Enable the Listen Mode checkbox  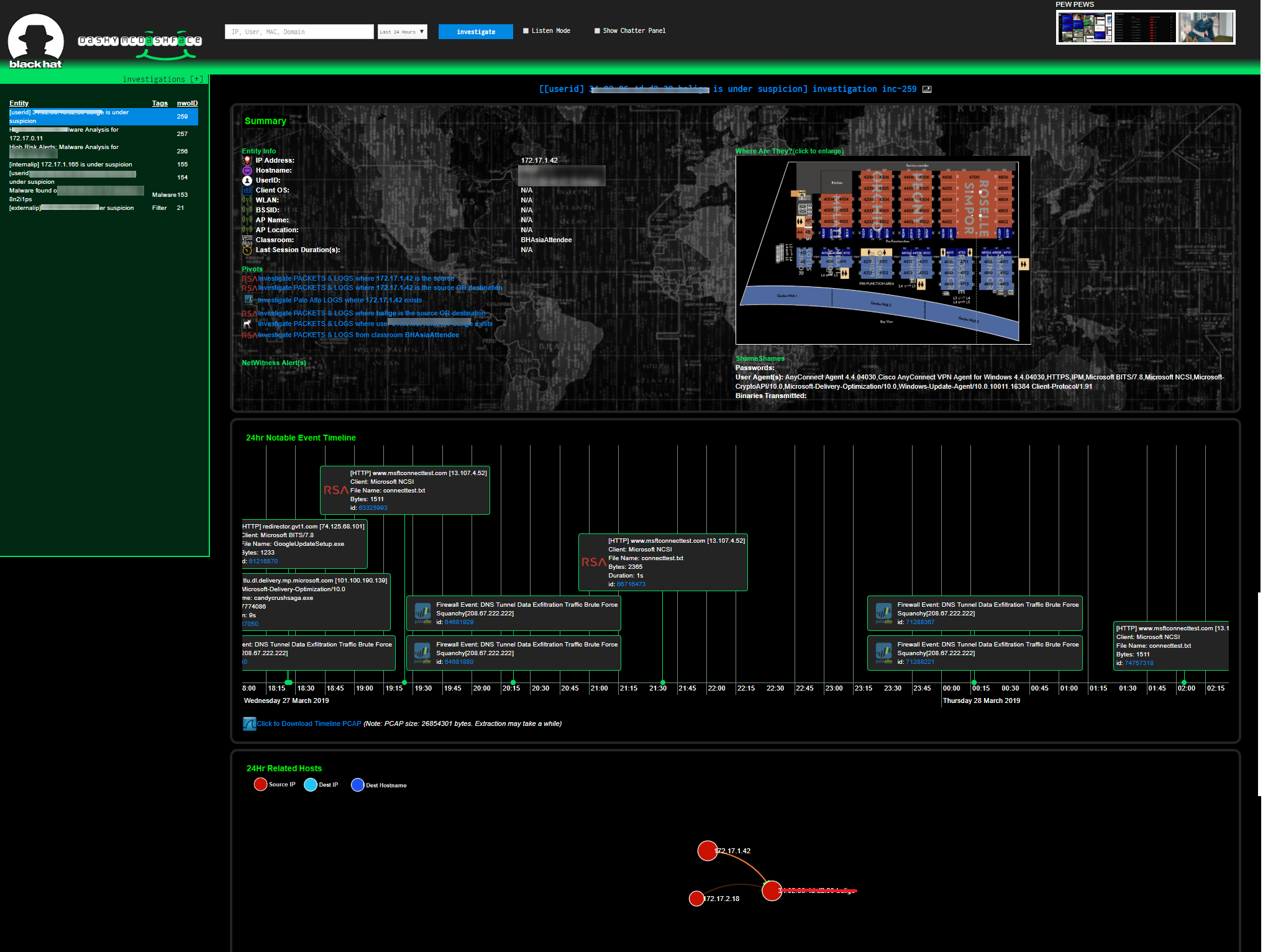coord(526,31)
